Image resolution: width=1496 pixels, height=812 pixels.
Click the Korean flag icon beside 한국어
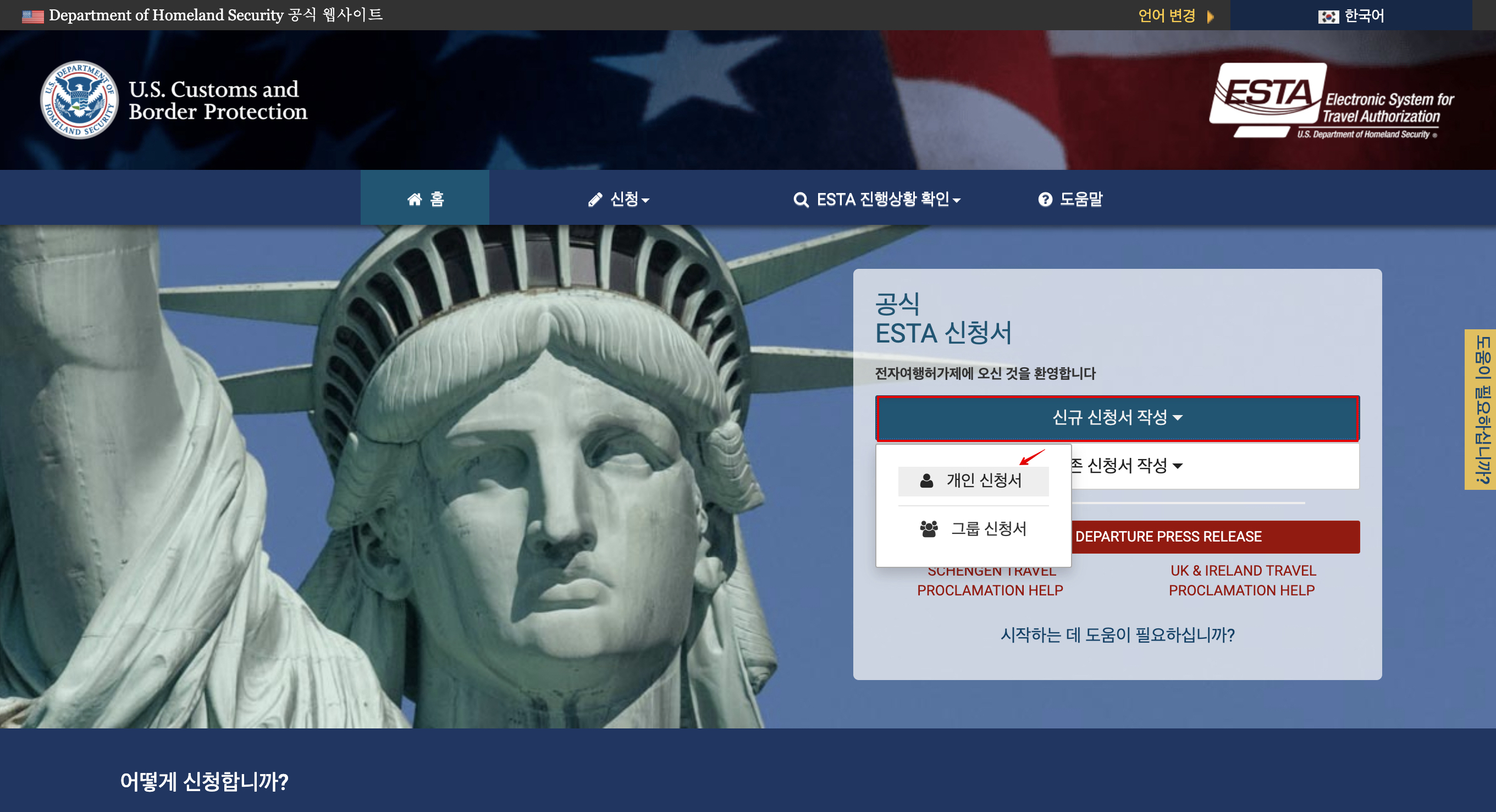[x=1328, y=16]
